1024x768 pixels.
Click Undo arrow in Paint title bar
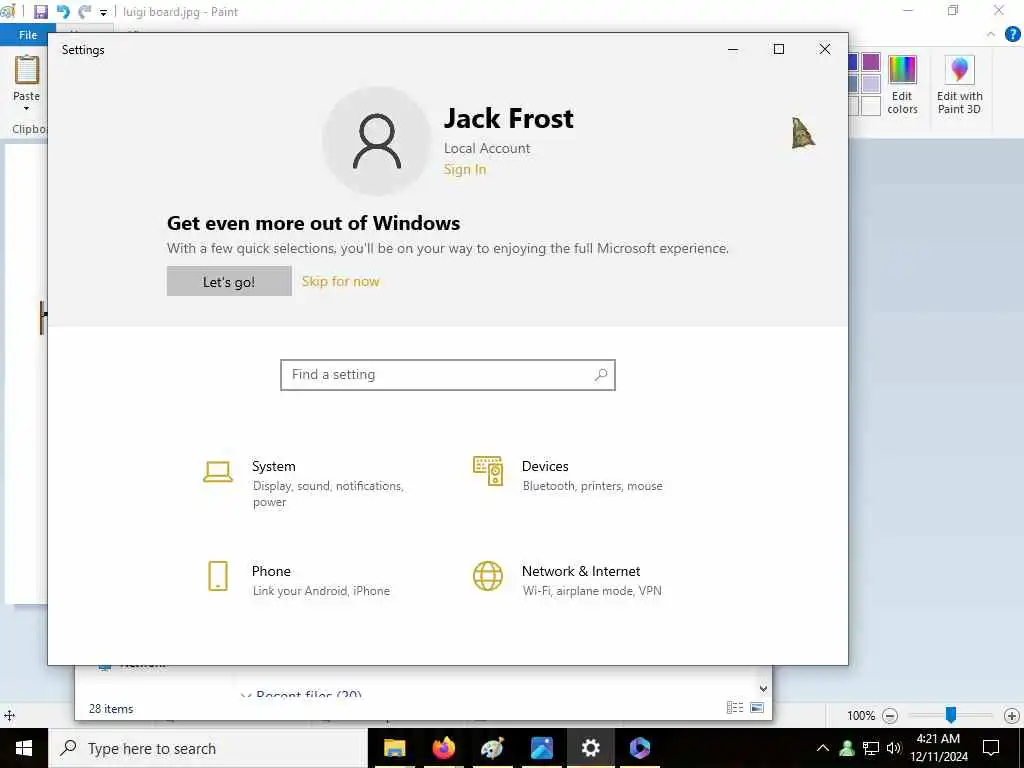(x=63, y=12)
